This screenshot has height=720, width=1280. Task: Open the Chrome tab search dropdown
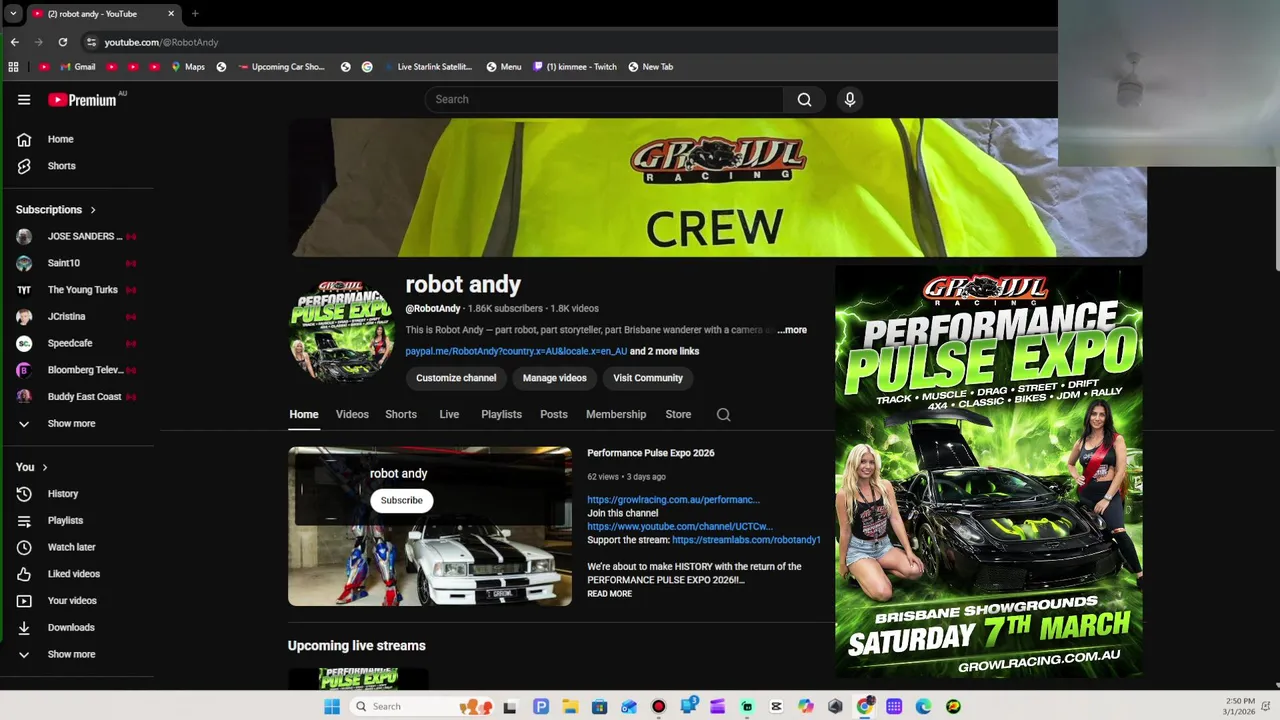coord(13,14)
